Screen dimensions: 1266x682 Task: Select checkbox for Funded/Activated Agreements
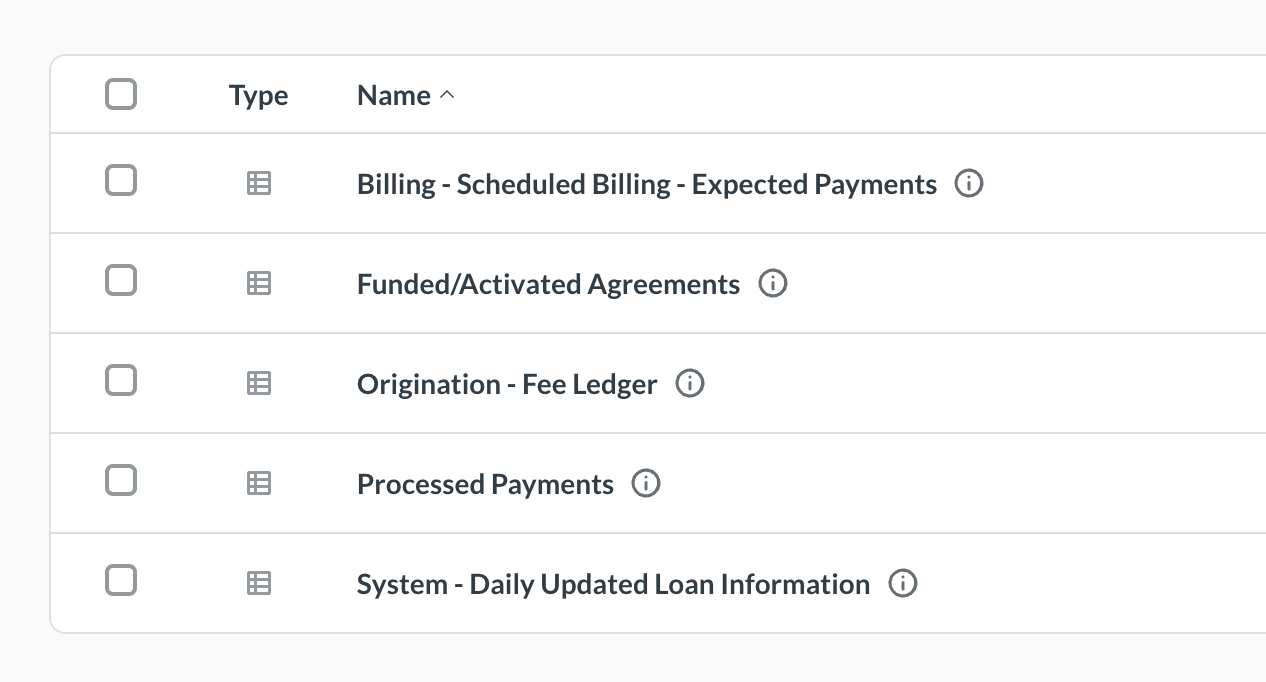(121, 281)
